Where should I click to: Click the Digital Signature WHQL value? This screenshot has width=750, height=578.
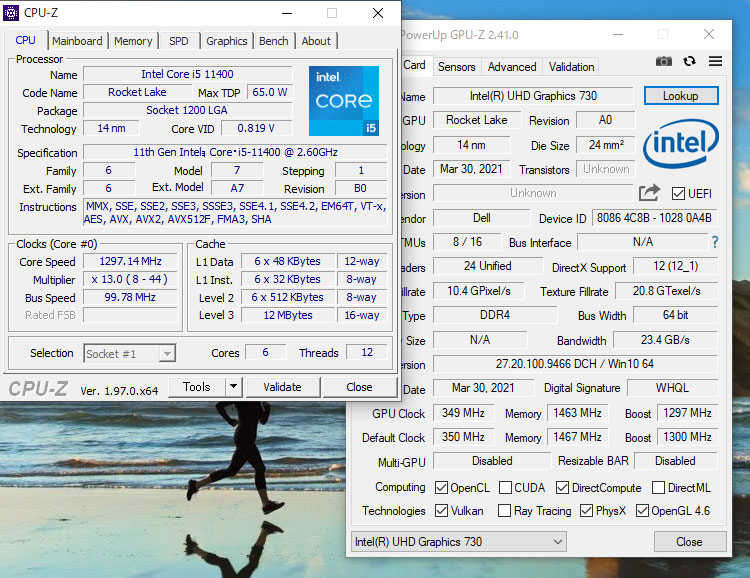pos(673,388)
